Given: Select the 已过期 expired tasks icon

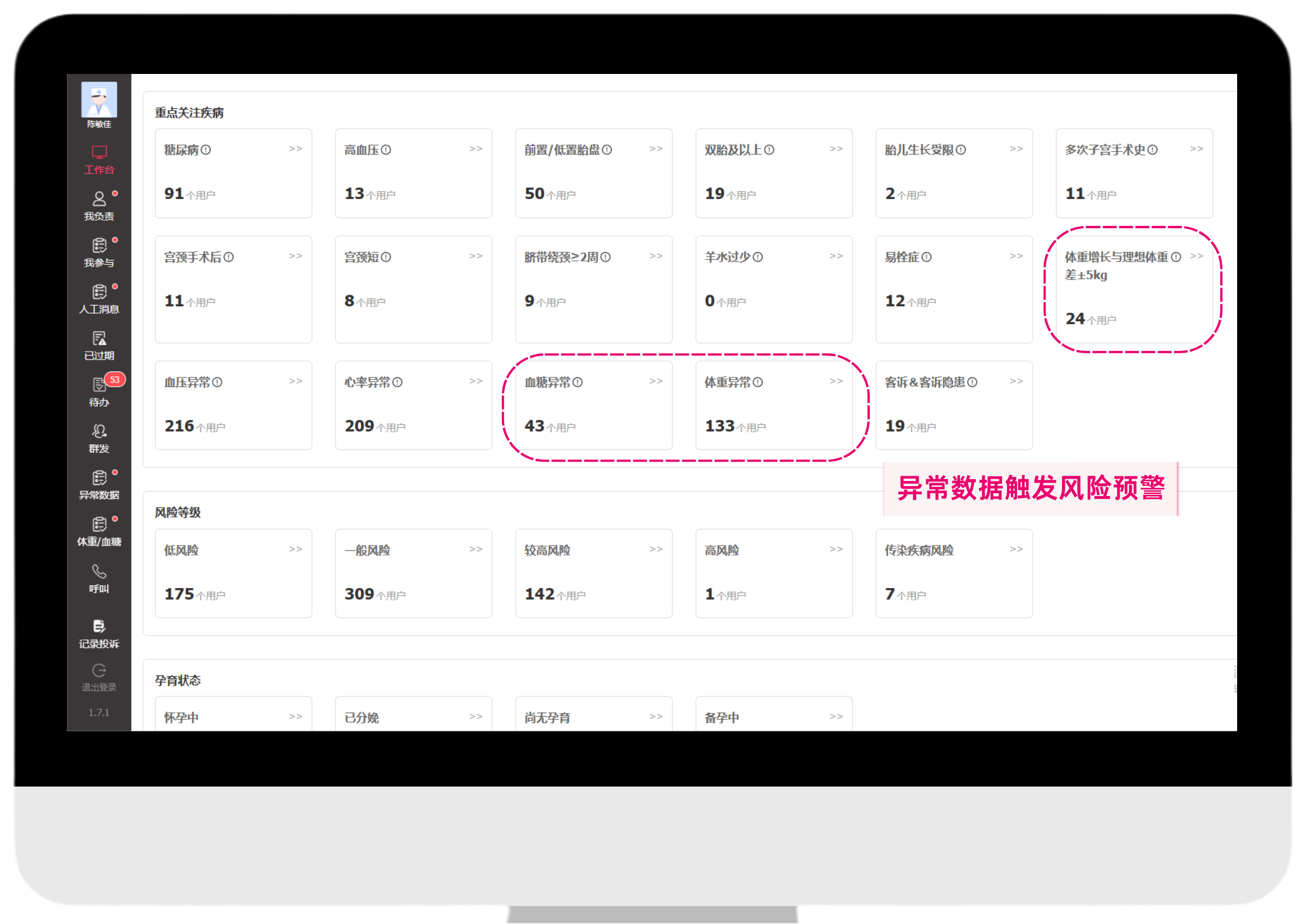Looking at the screenshot, I should pos(99,339).
